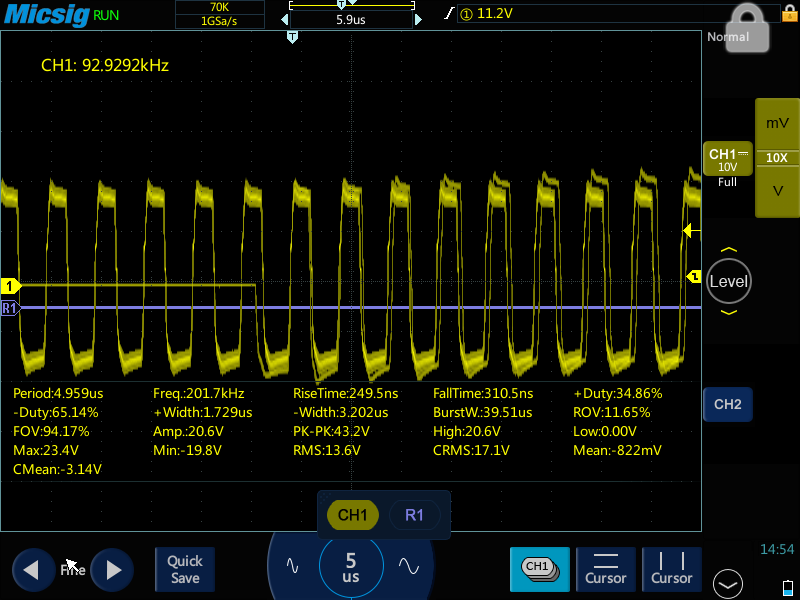Select the -Width:3.202us measurement
Screen dimensions: 800x600
click(340, 412)
